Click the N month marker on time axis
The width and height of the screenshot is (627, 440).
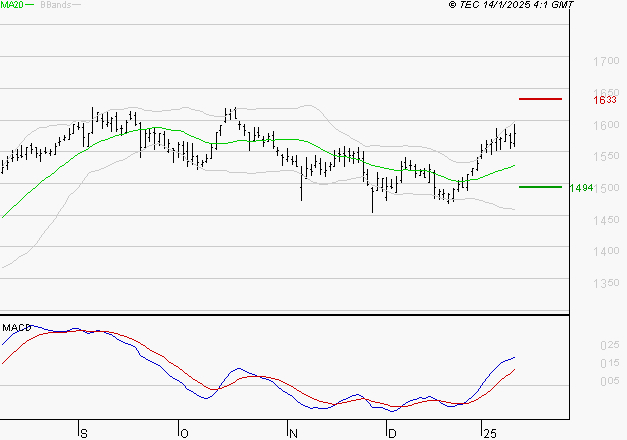(294, 434)
